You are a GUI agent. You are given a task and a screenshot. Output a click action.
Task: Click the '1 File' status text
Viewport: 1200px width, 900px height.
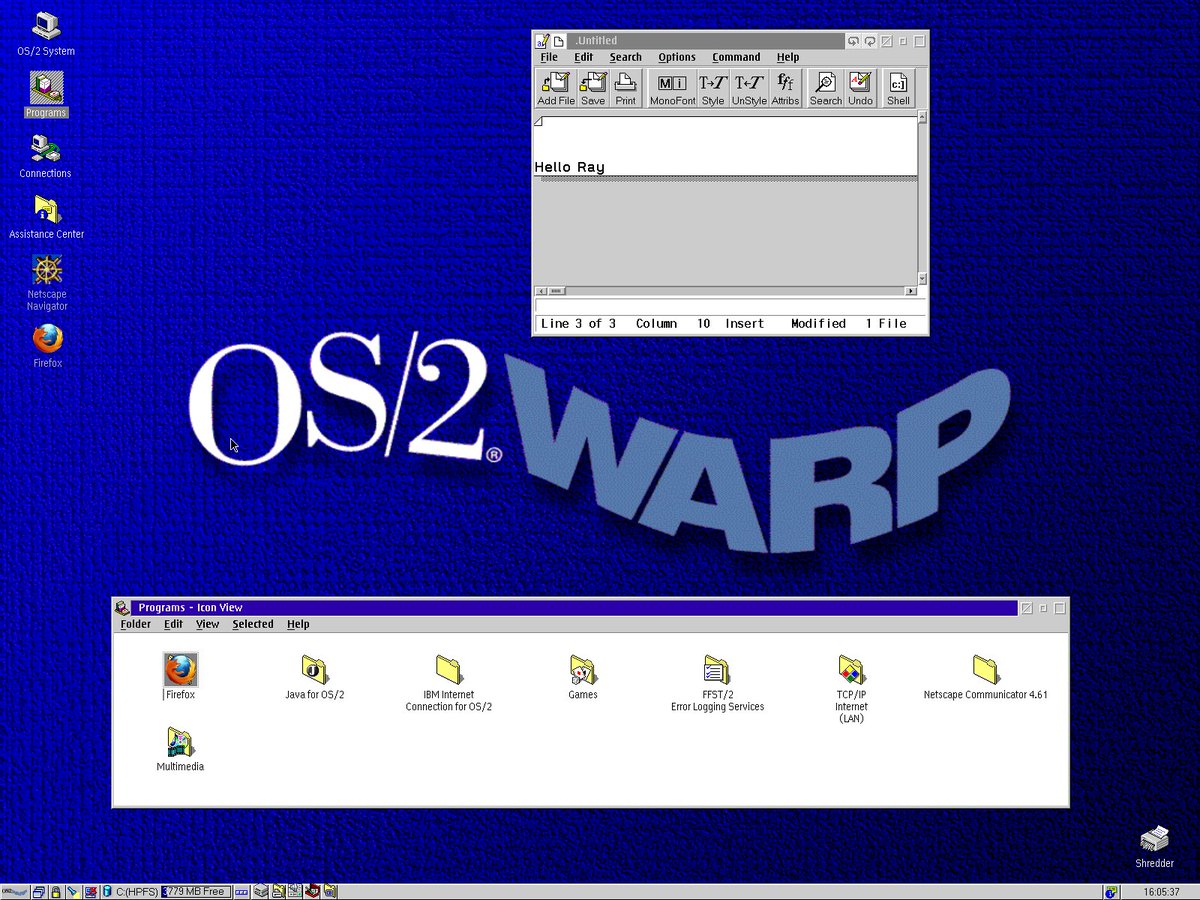click(886, 324)
